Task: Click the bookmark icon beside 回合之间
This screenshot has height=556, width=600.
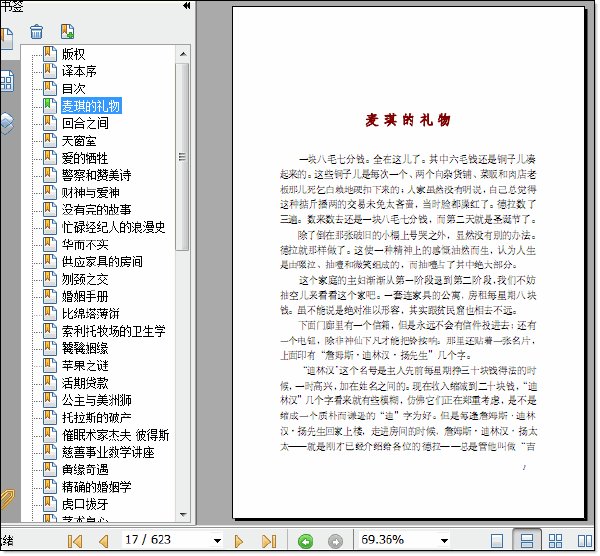Action: pyautogui.click(x=50, y=123)
